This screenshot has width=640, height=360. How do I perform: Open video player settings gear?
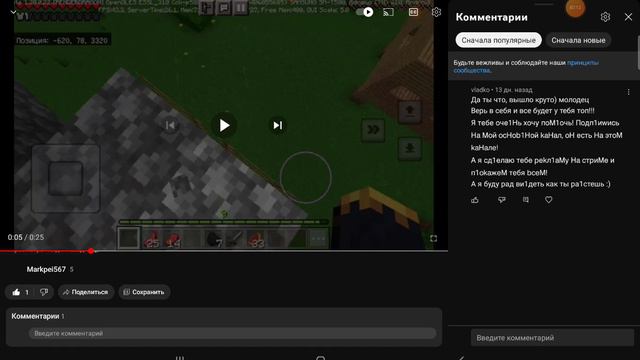[436, 12]
